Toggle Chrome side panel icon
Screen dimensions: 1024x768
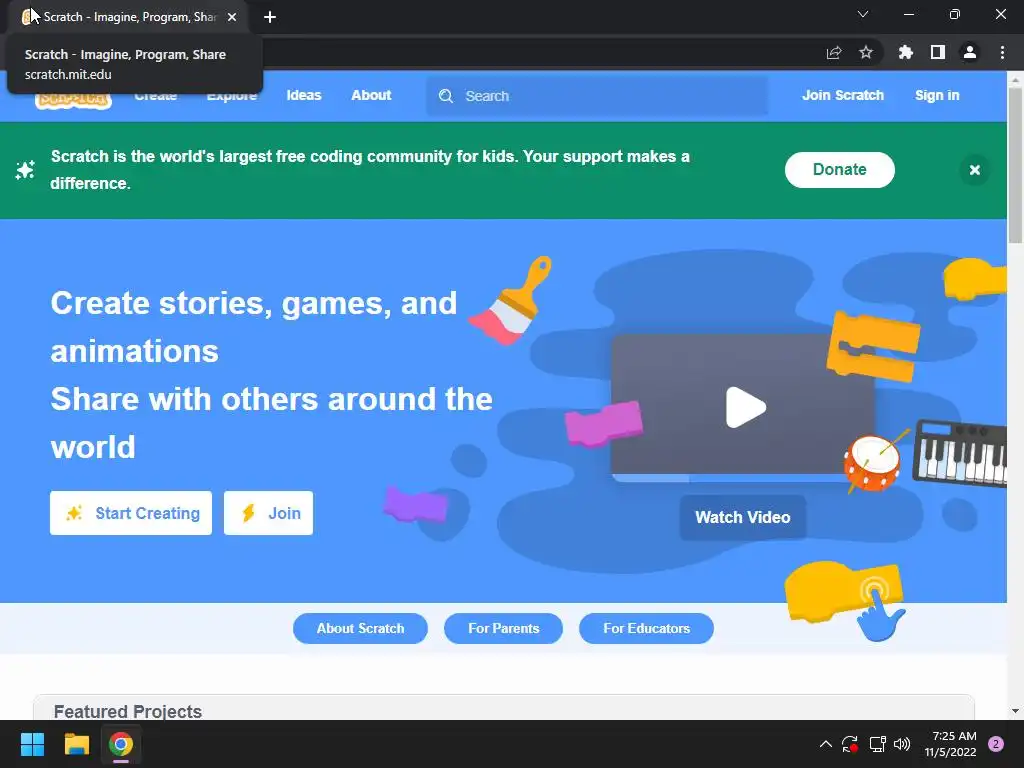click(x=938, y=52)
